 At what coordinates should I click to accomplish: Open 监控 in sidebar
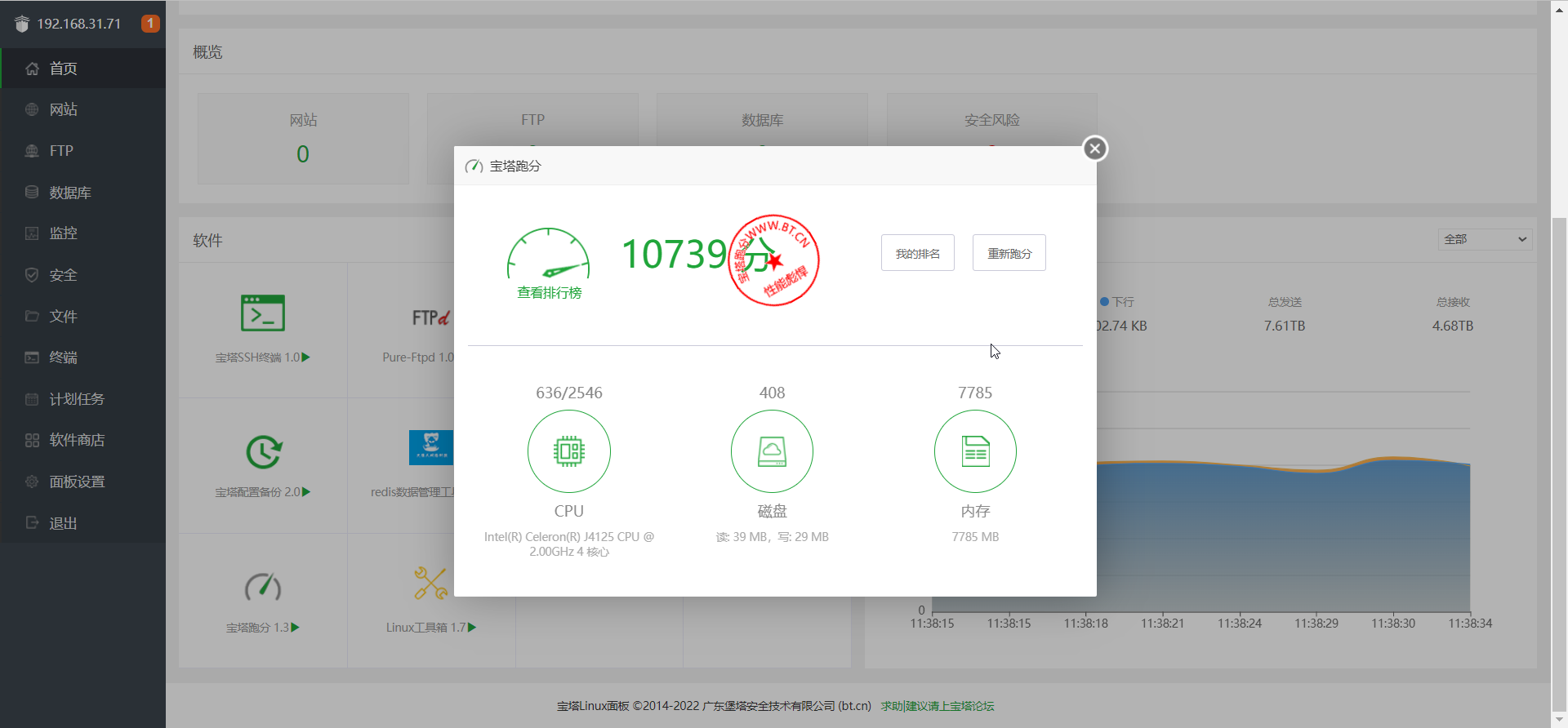coord(83,233)
